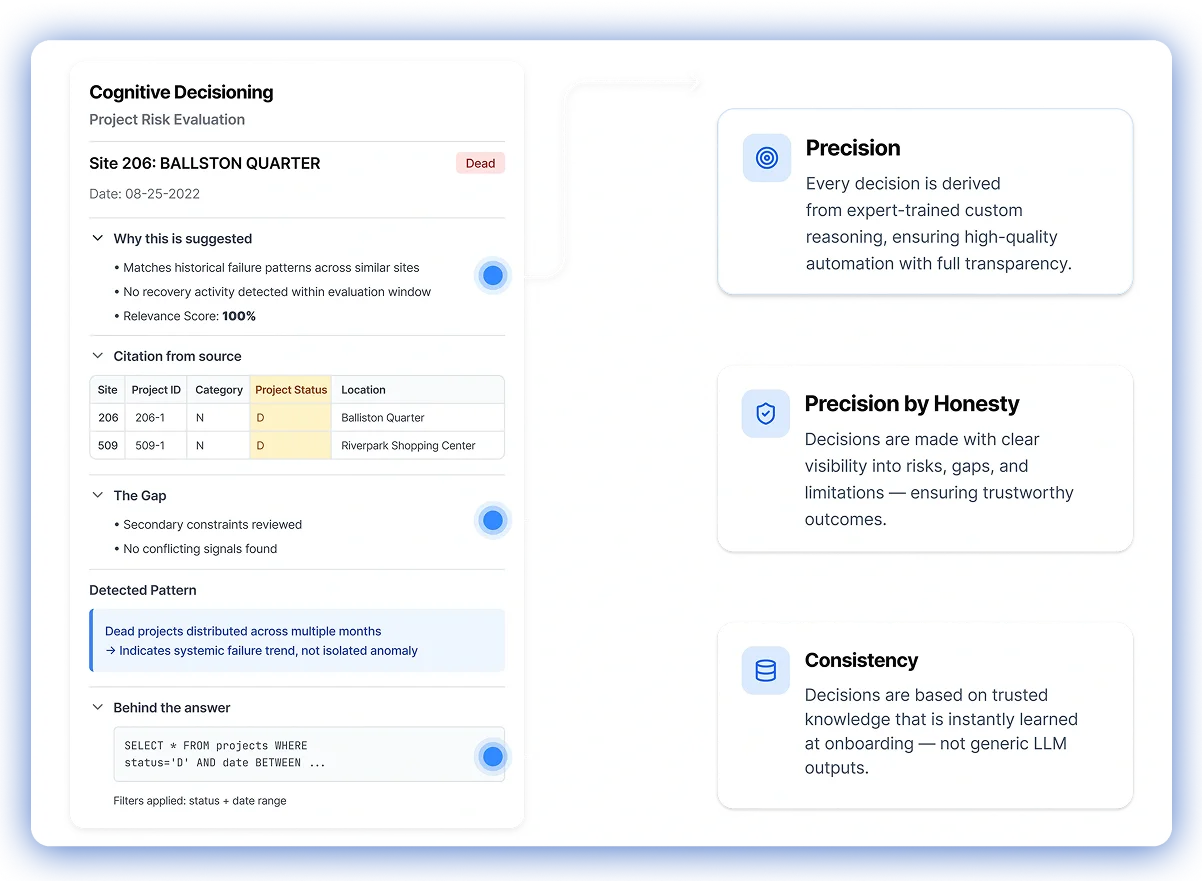Click the Consistency card heading

[x=861, y=660]
